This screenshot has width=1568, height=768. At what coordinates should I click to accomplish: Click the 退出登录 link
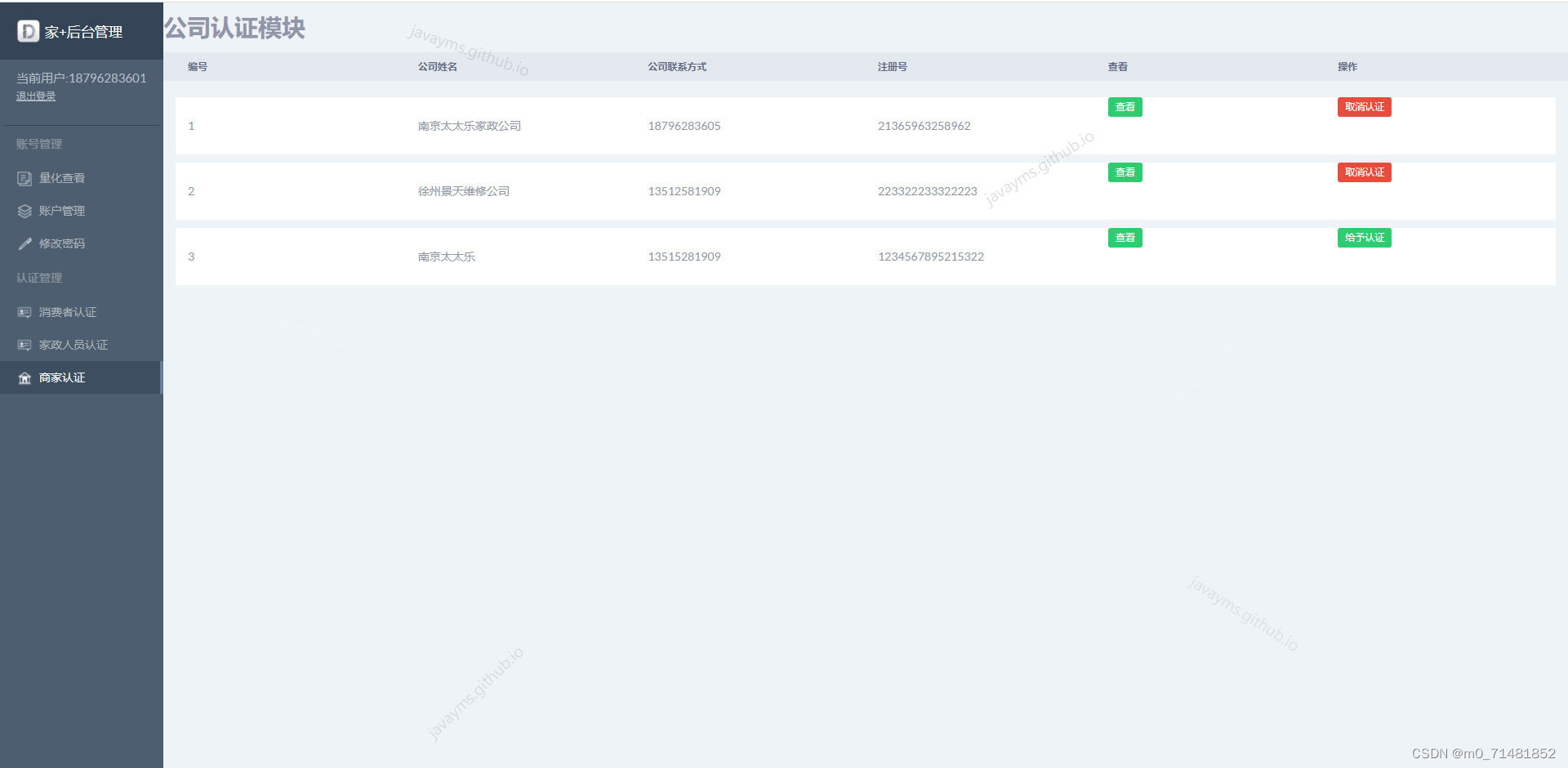pos(36,96)
